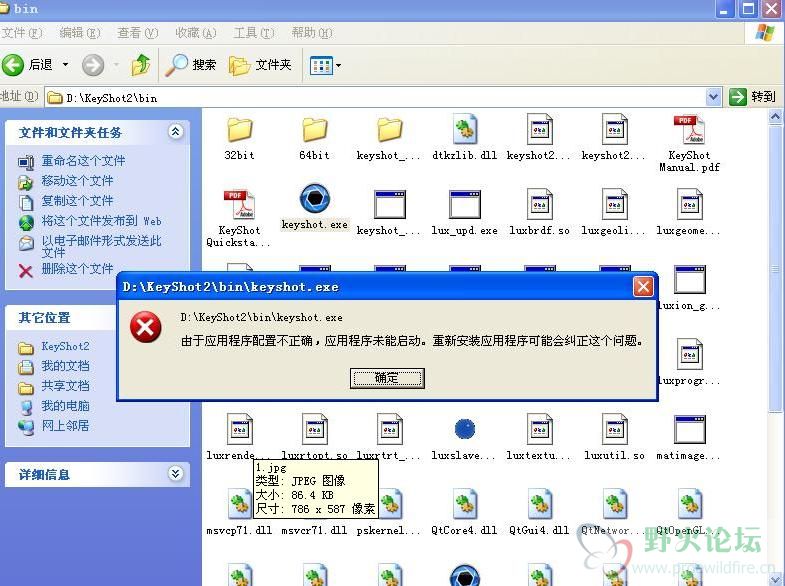This screenshot has width=785, height=586.
Task: Select pskernel... file icon
Action: coord(390,505)
